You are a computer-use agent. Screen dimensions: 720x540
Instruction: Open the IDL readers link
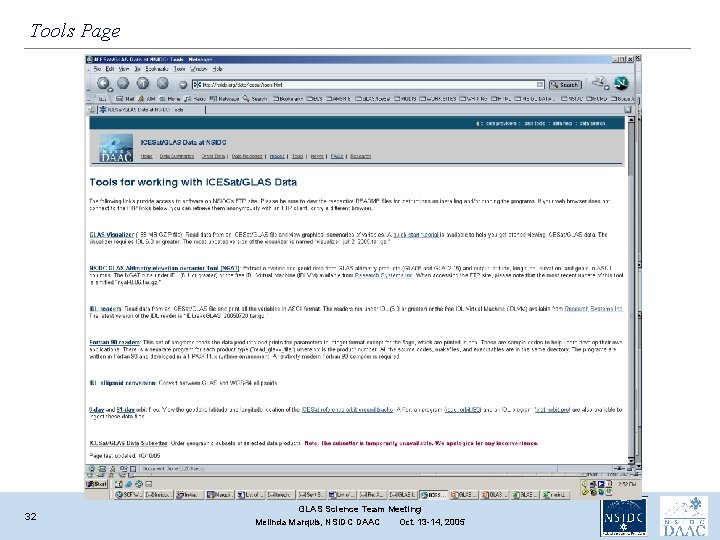pyautogui.click(x=106, y=309)
